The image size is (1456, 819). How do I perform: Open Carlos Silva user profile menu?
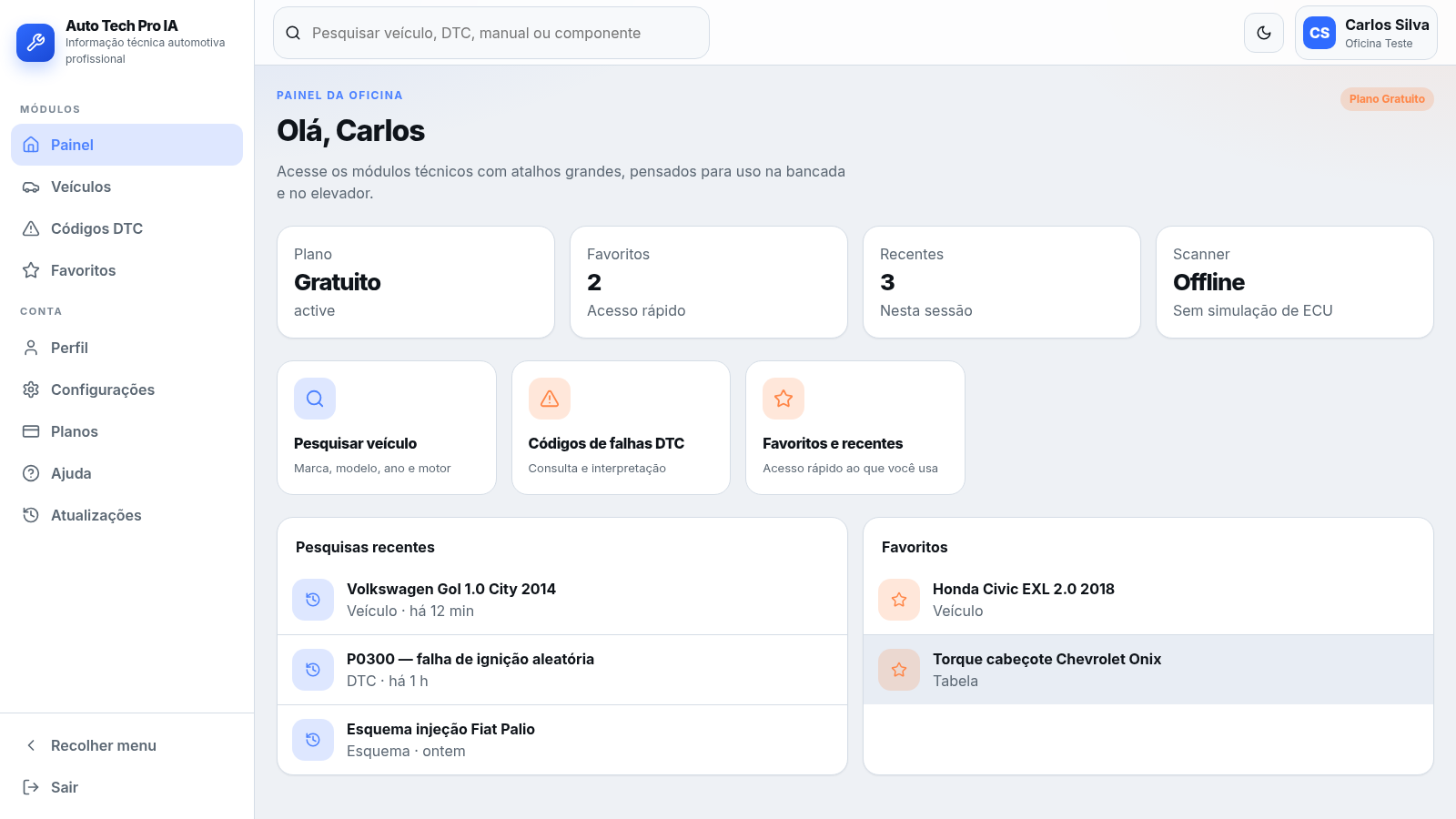click(x=1366, y=33)
